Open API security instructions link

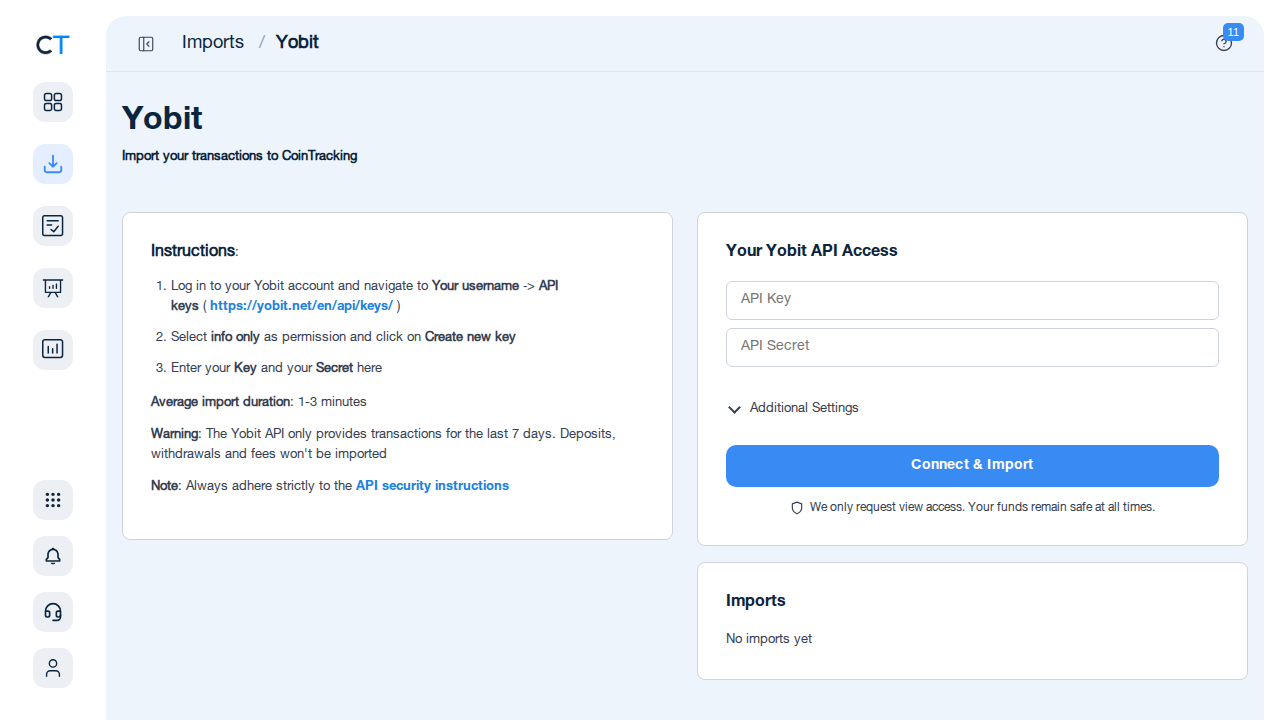pyautogui.click(x=432, y=485)
